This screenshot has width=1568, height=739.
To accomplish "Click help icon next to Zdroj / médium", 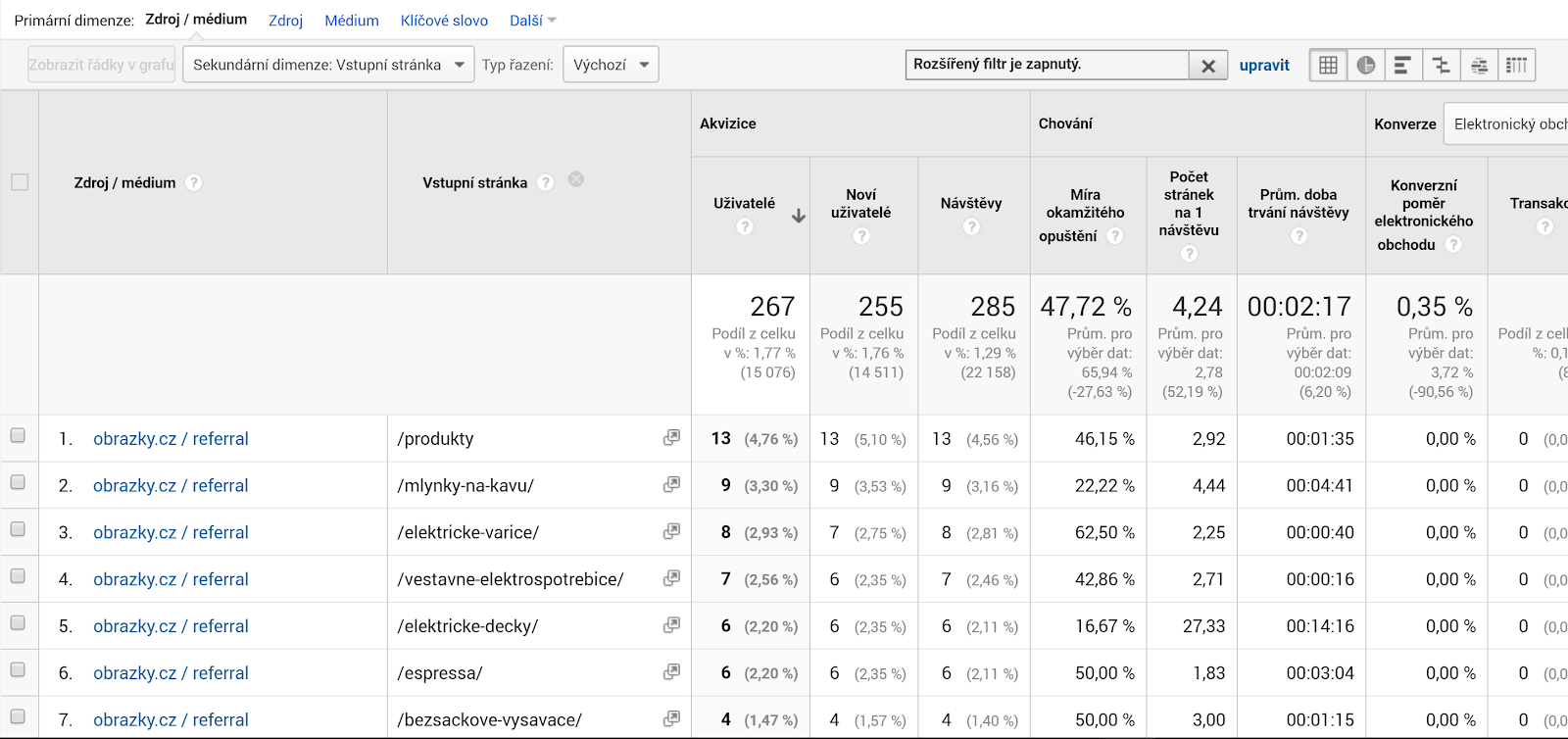I will [x=194, y=182].
